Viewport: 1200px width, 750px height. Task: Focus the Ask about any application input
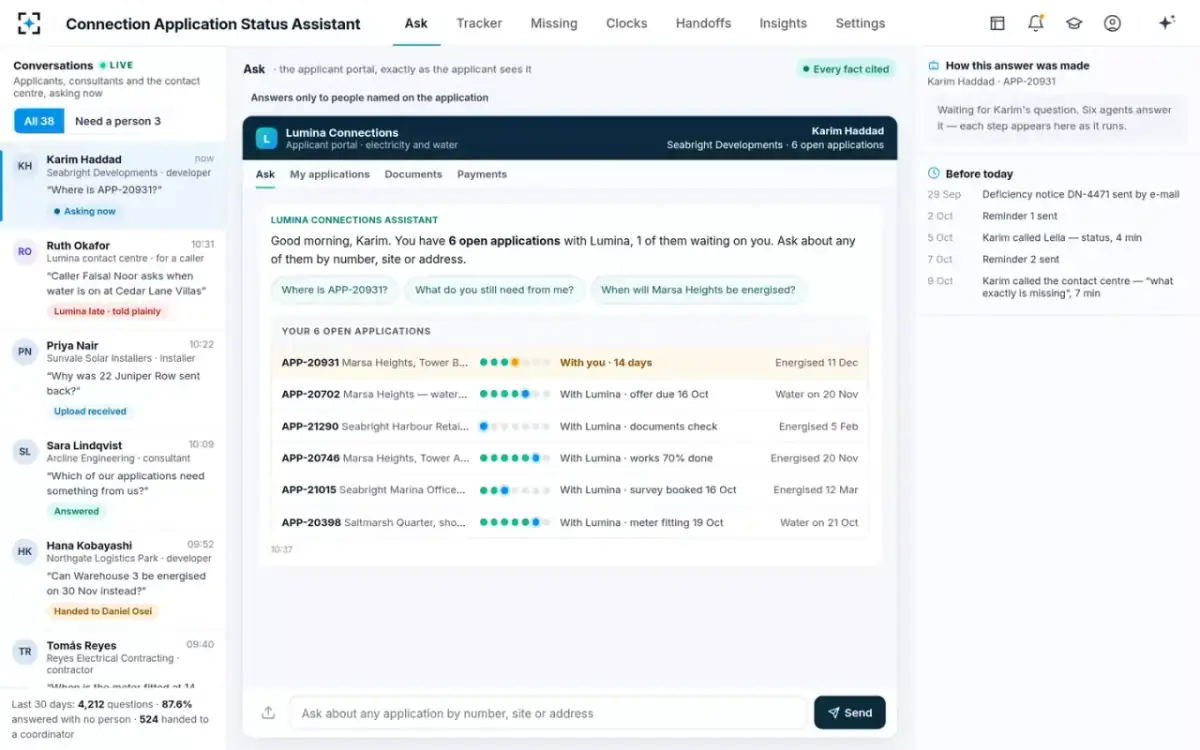click(548, 713)
